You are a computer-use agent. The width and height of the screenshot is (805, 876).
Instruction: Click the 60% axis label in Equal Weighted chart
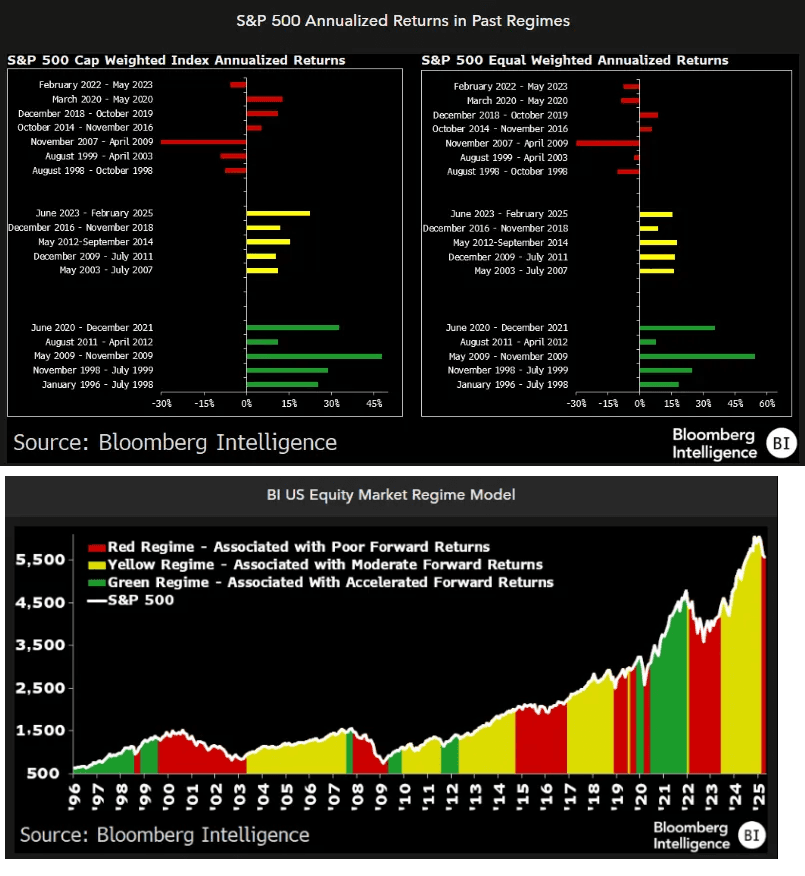coord(767,404)
